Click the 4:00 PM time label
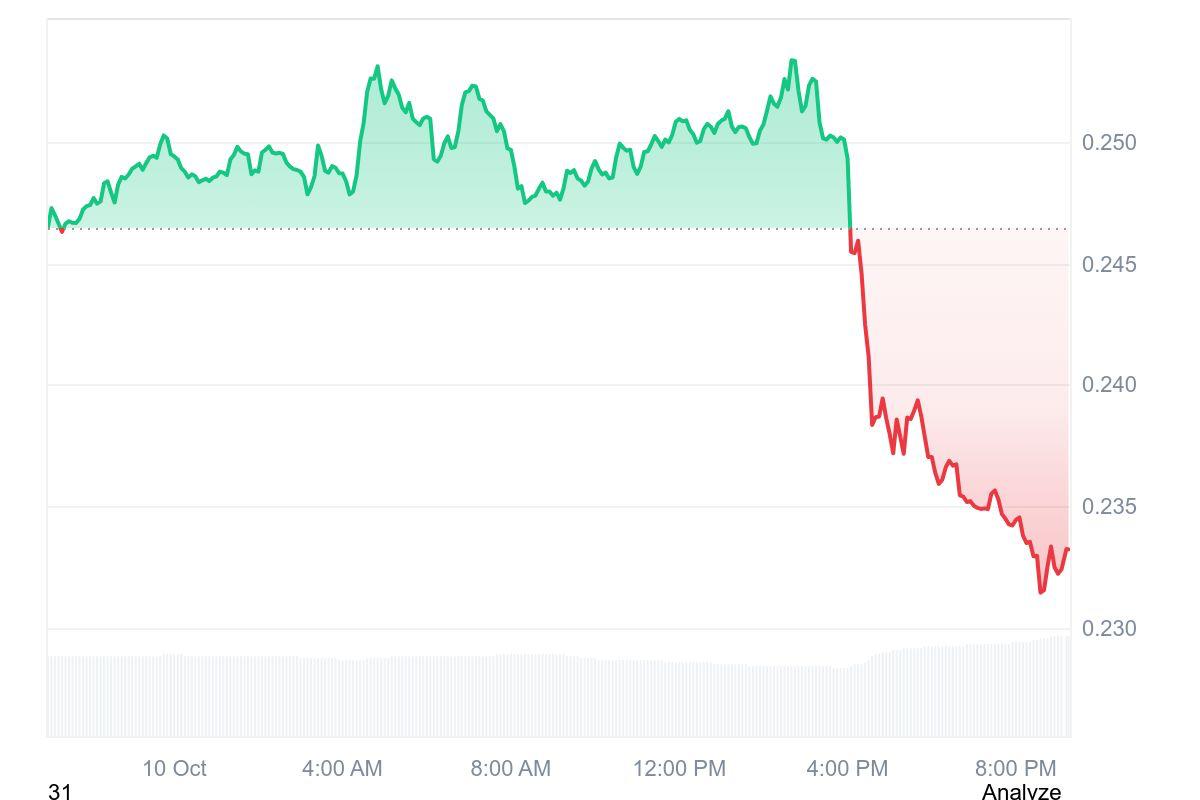1200x800 pixels. click(847, 768)
